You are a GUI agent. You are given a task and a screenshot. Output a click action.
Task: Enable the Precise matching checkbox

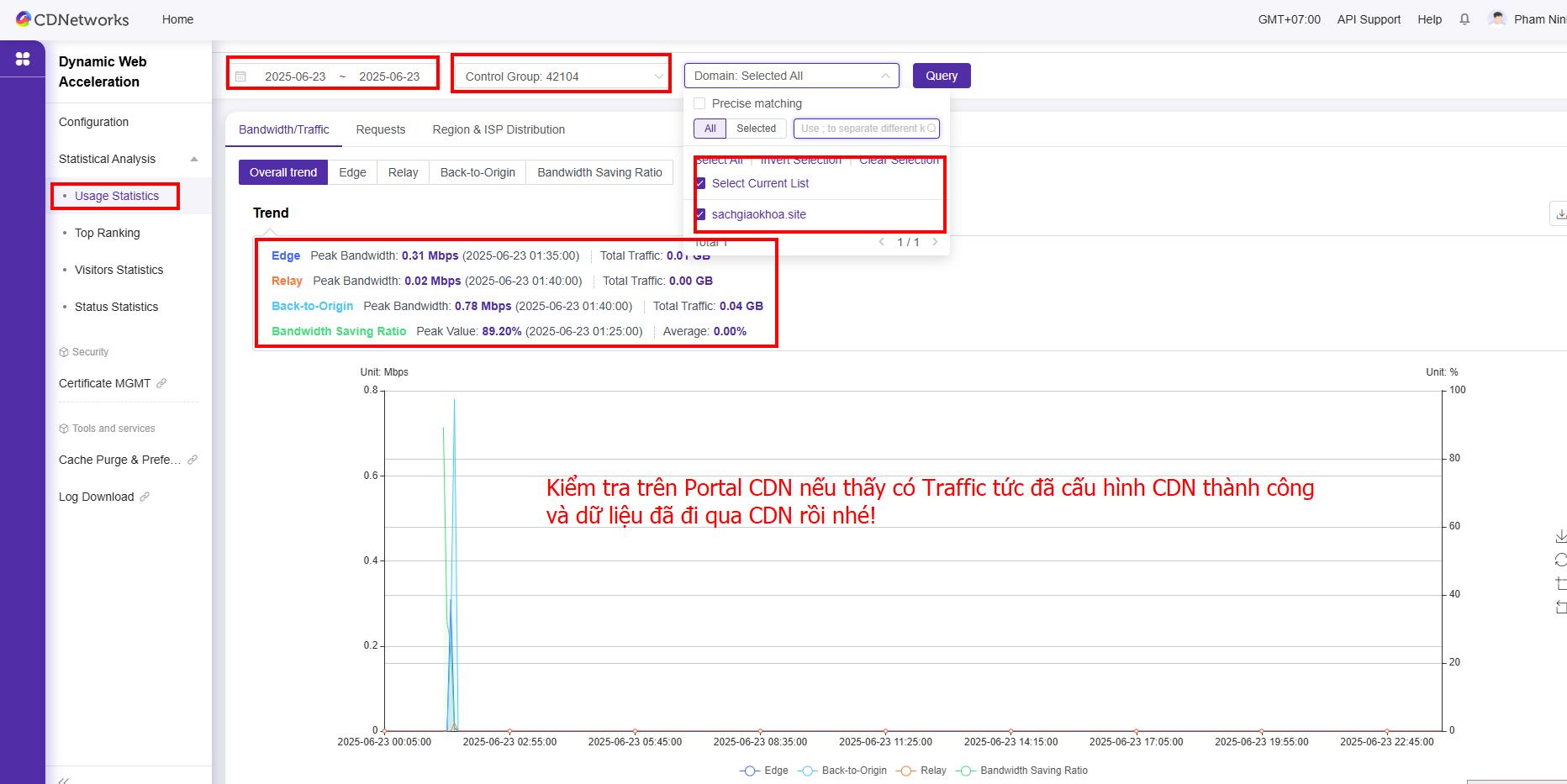[699, 103]
